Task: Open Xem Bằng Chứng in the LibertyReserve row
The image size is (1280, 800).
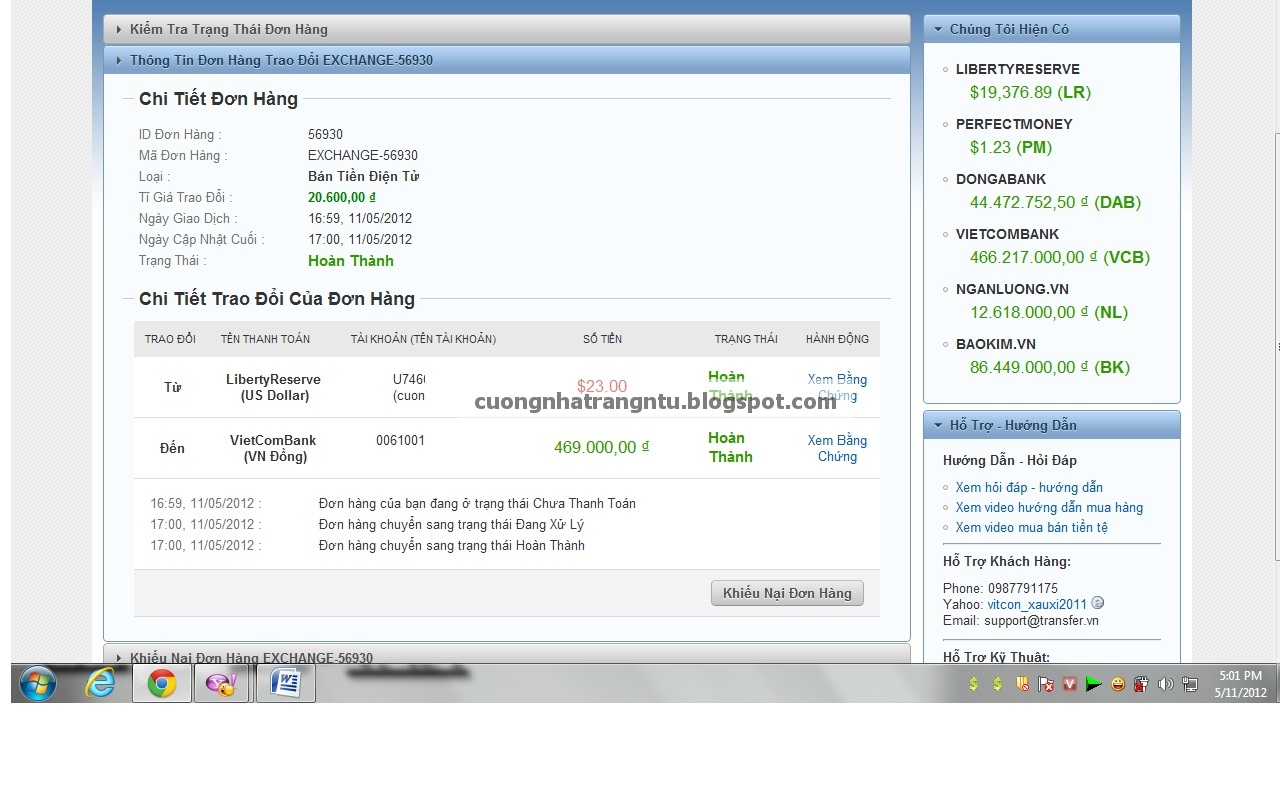Action: click(837, 387)
